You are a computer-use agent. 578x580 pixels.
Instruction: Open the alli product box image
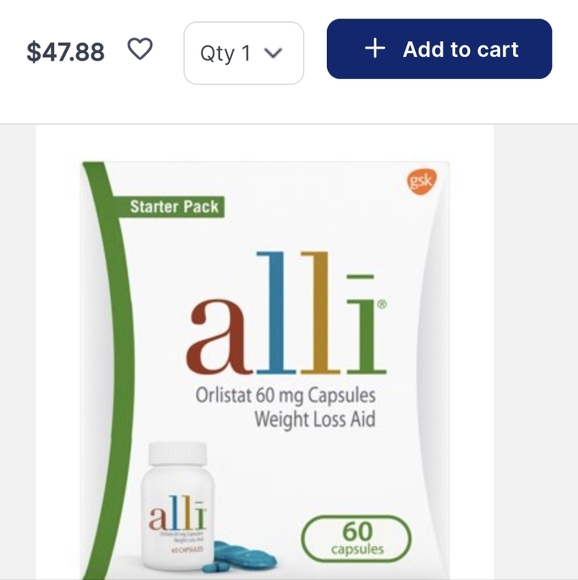(x=265, y=371)
